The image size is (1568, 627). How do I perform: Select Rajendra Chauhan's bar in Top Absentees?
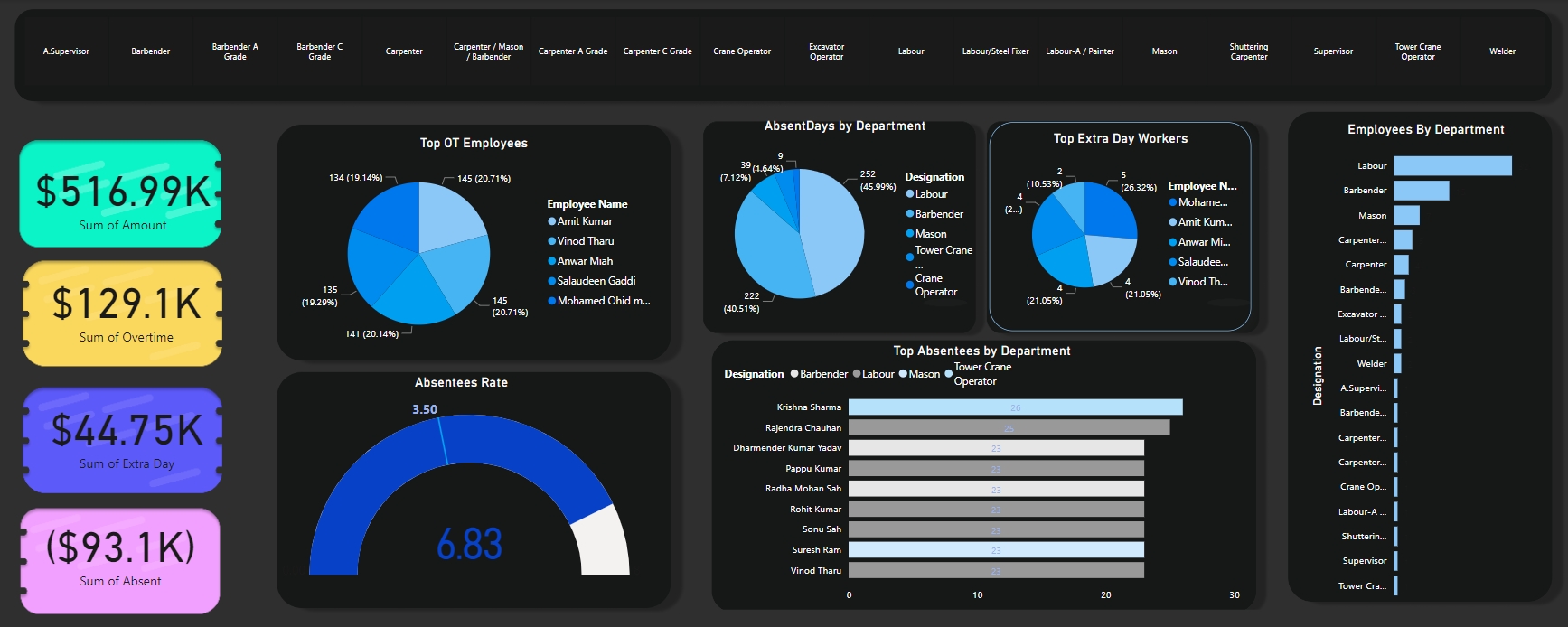pyautogui.click(x=1008, y=427)
